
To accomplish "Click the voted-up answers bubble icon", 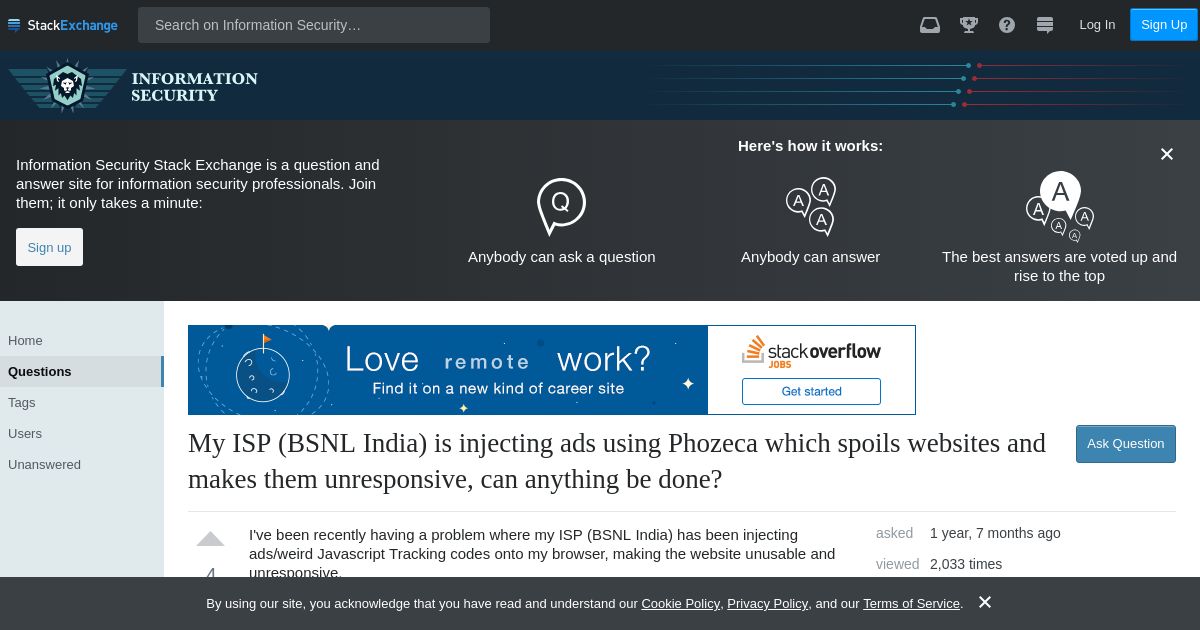I will click(x=1060, y=206).
